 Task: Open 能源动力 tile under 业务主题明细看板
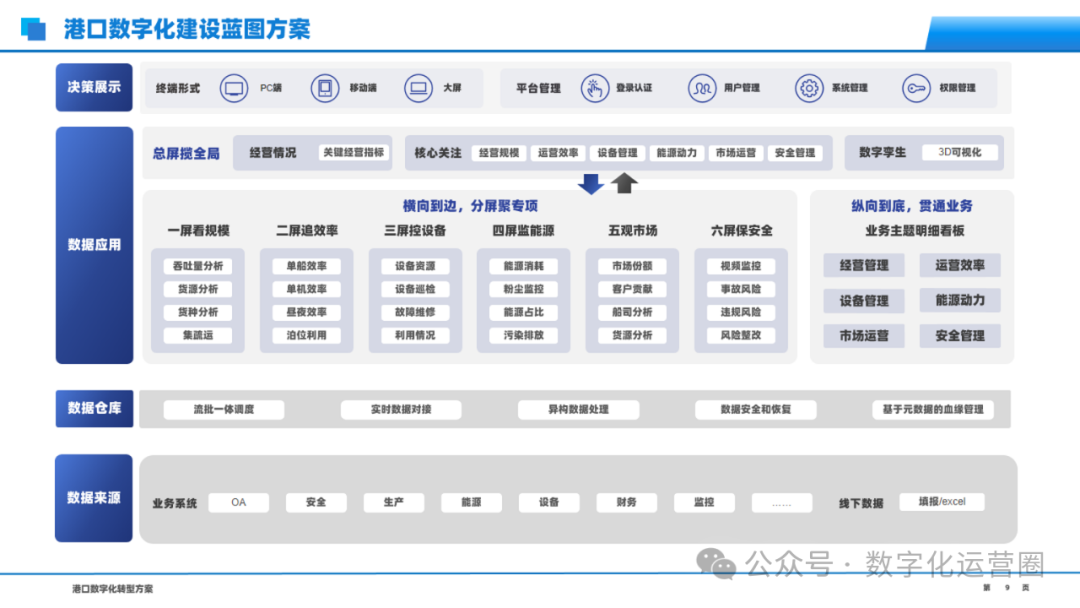coord(960,300)
